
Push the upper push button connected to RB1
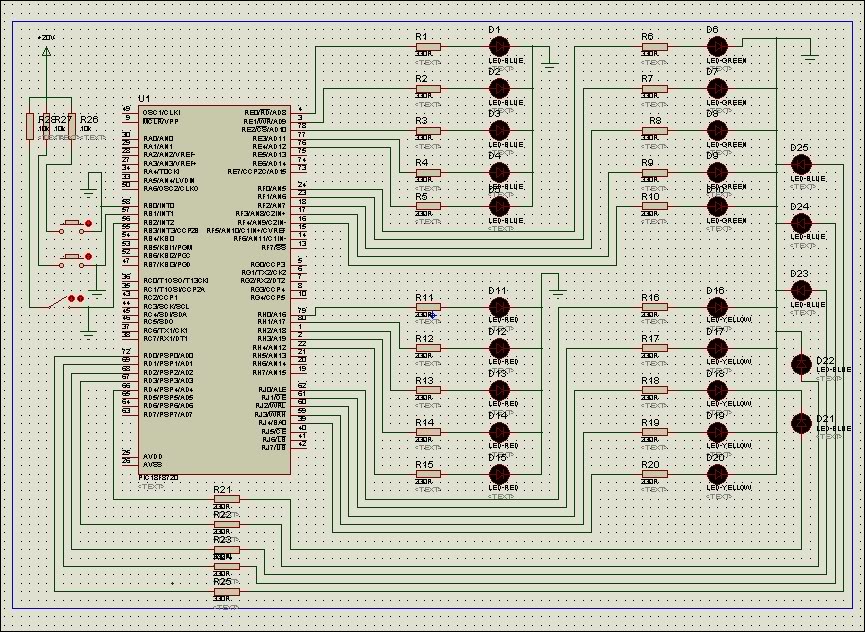tap(72, 223)
